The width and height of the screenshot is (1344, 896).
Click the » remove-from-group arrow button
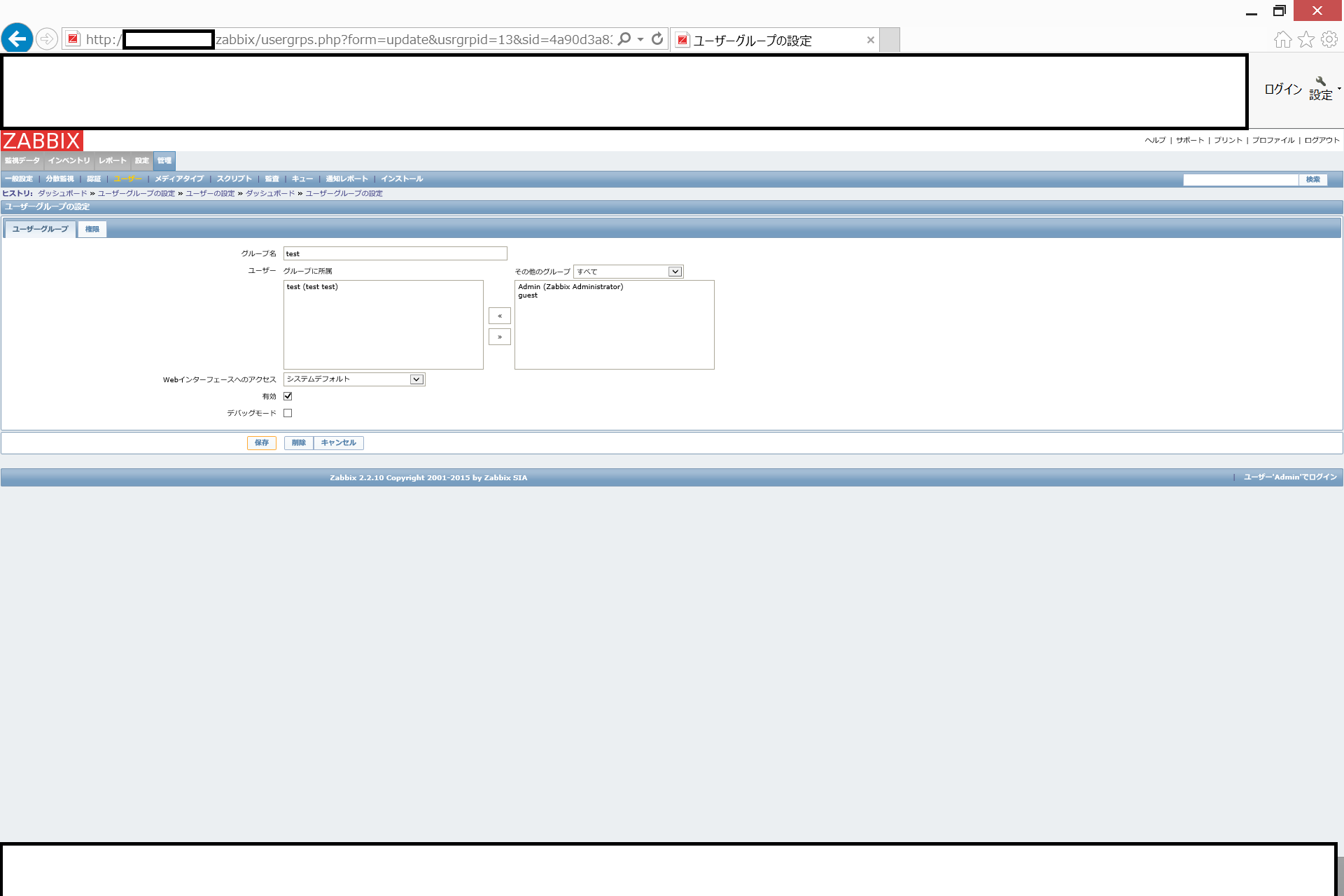(x=500, y=337)
